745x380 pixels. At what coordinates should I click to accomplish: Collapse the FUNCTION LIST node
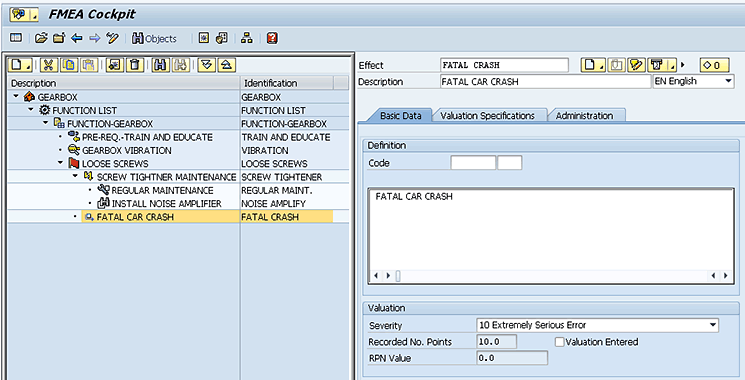click(31, 110)
